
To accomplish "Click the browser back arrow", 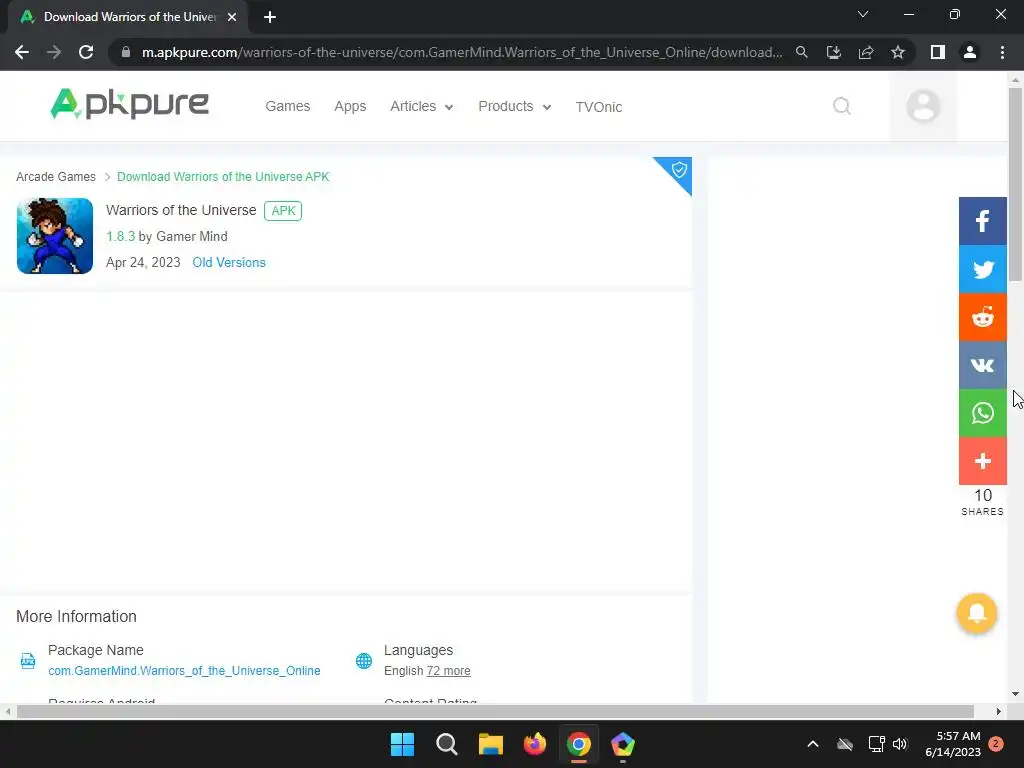I will click(x=22, y=52).
